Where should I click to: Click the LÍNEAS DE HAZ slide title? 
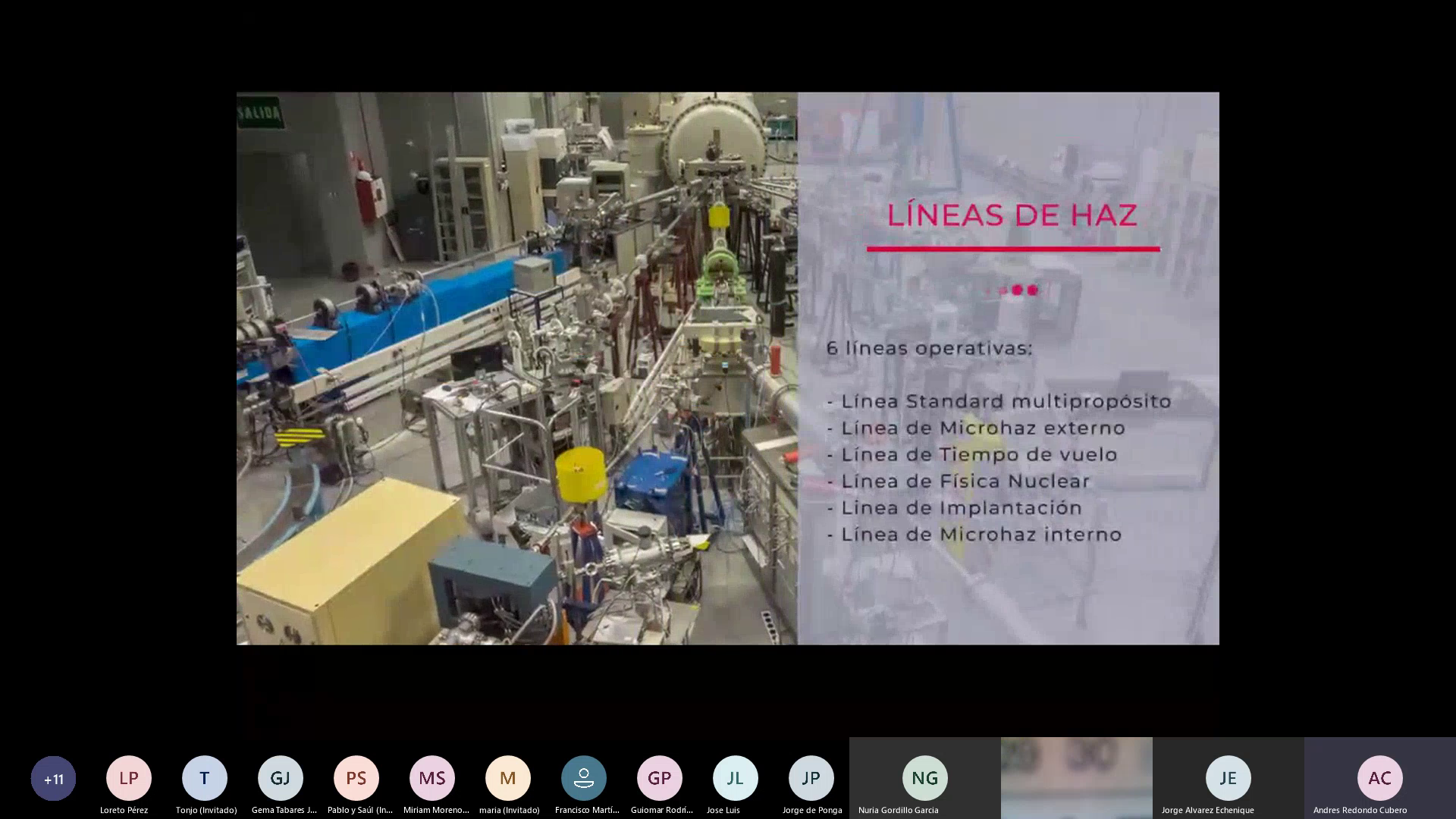pyautogui.click(x=1012, y=215)
